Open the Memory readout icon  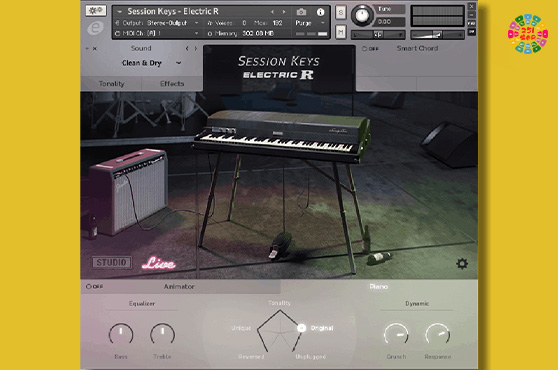[x=210, y=33]
